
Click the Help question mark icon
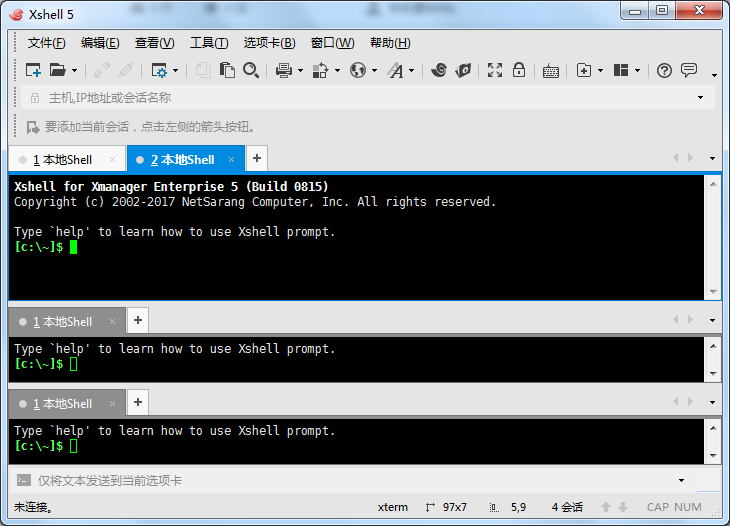pyautogui.click(x=664, y=70)
